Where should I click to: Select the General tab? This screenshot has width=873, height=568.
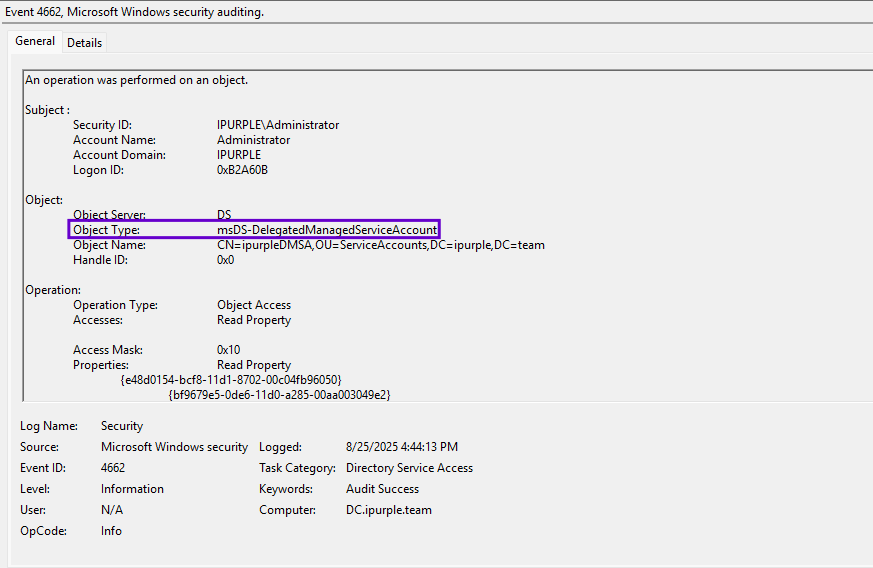coord(35,41)
